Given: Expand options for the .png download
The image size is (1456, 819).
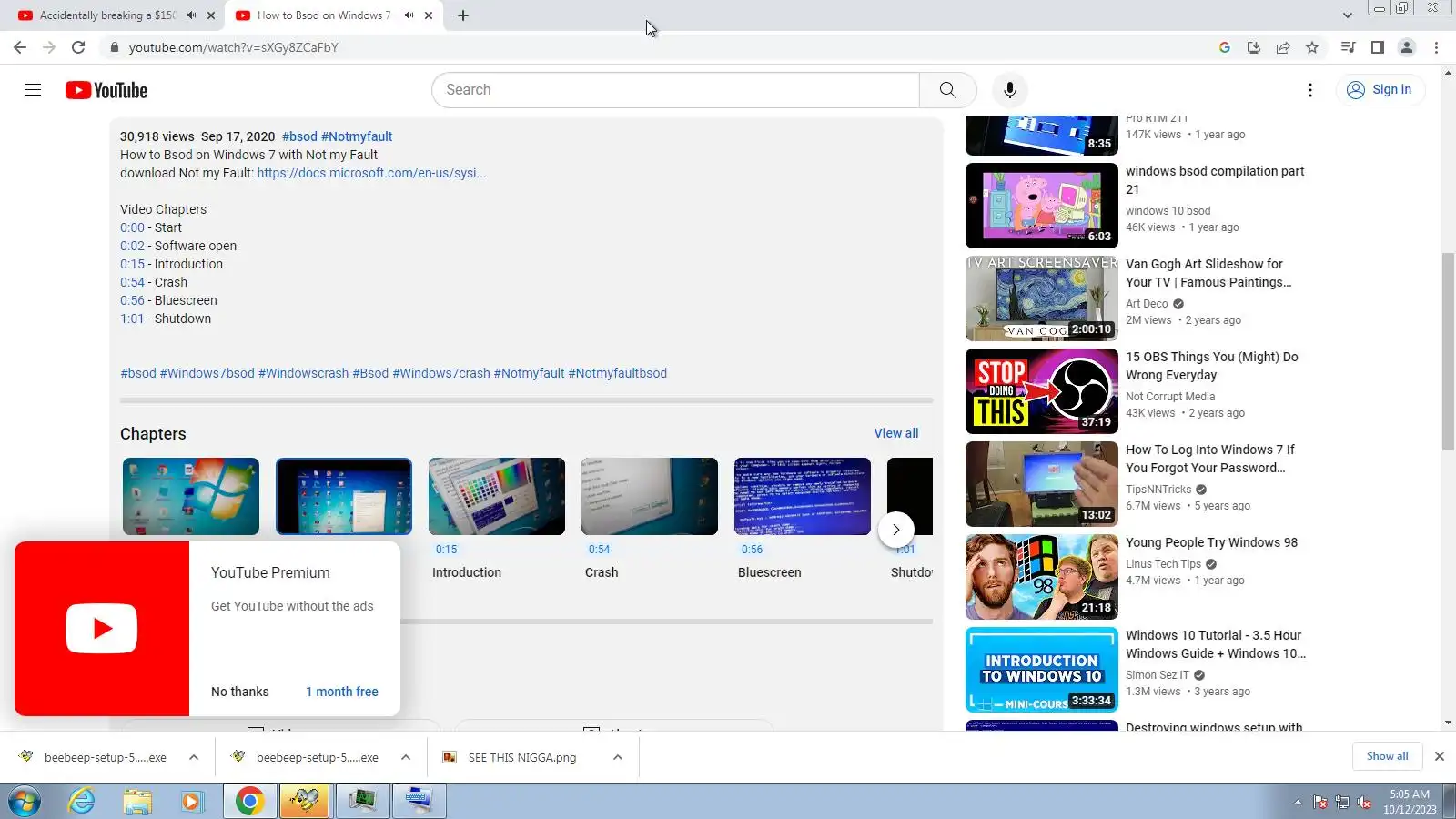Looking at the screenshot, I should tap(618, 757).
